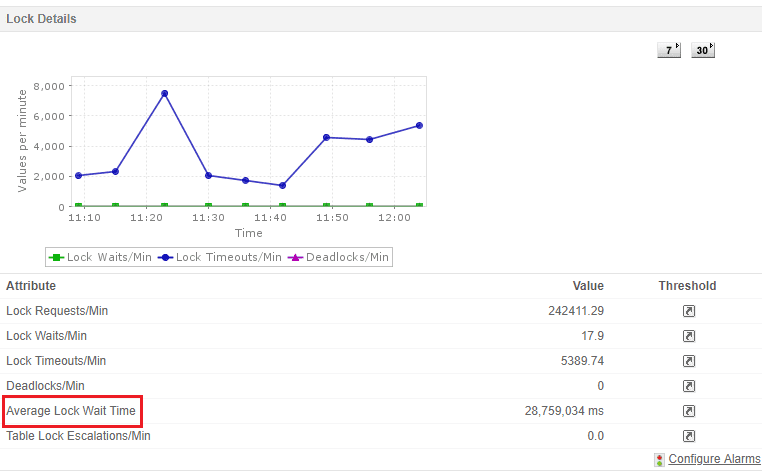Open the 7-day history report icon
762x472 pixels.
[x=668, y=50]
